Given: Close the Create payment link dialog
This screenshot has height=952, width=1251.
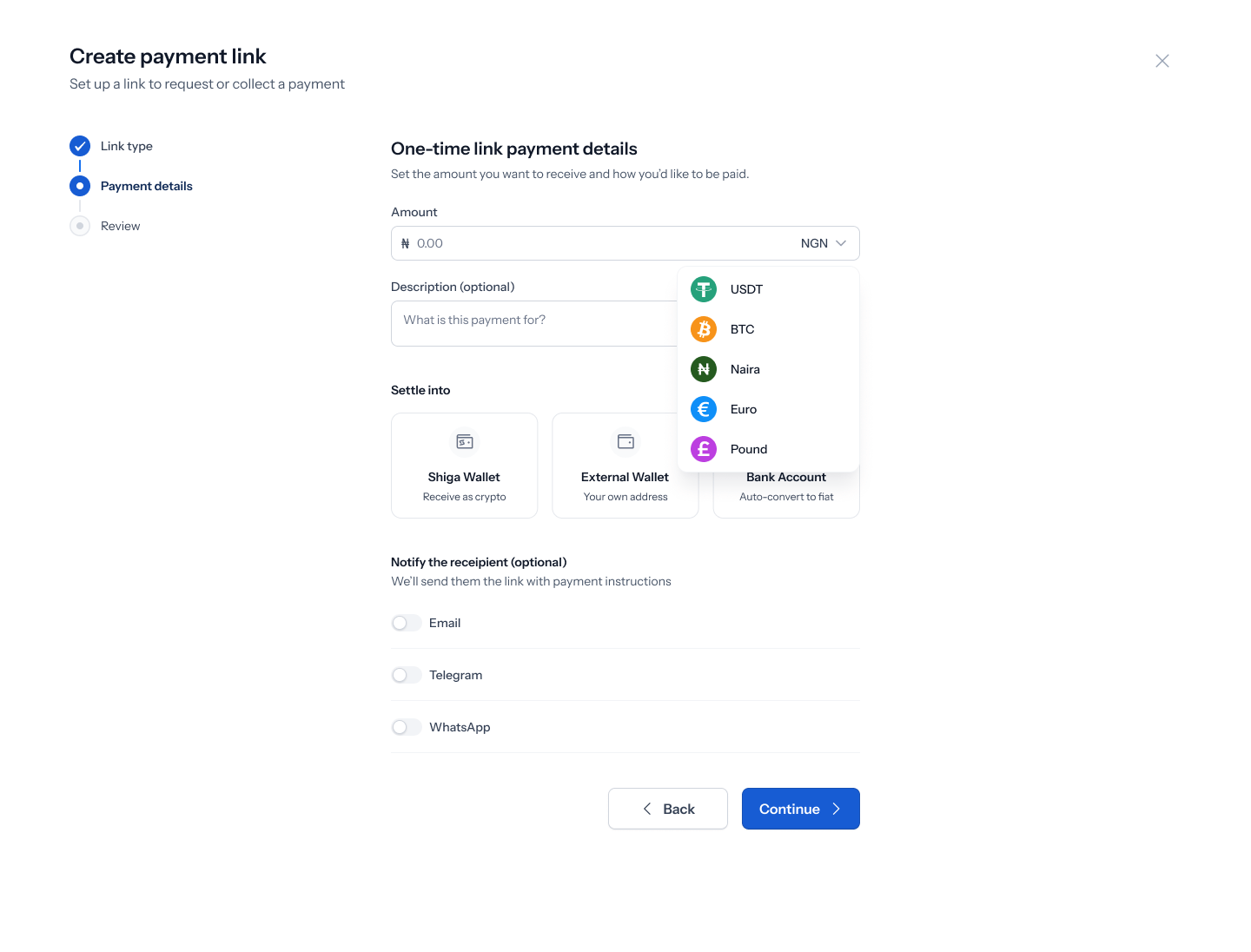Looking at the screenshot, I should (x=1162, y=61).
